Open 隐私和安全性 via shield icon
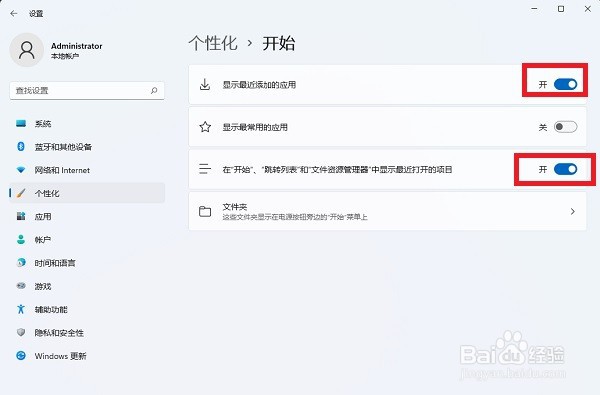 click(21, 333)
